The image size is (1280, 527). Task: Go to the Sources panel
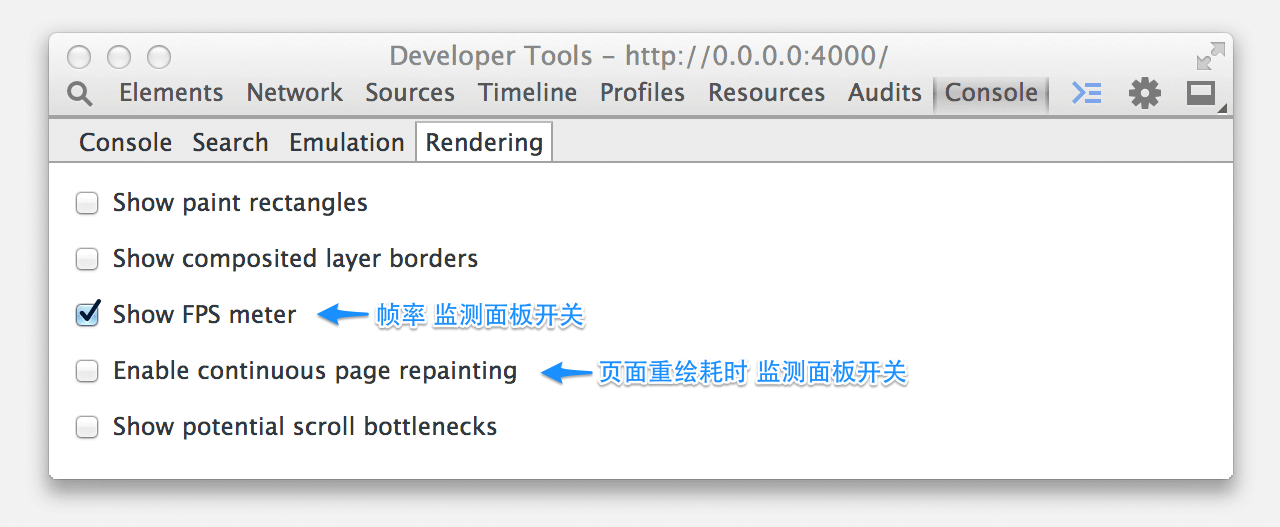410,93
